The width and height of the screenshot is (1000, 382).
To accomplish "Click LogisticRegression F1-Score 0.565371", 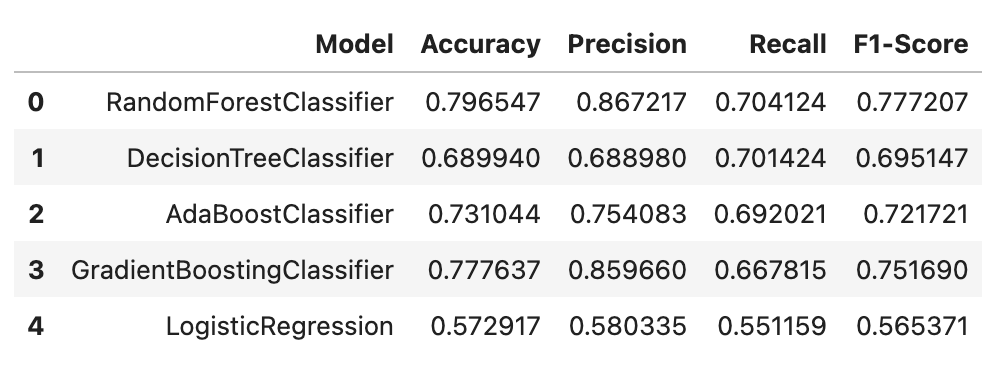I will [912, 327].
